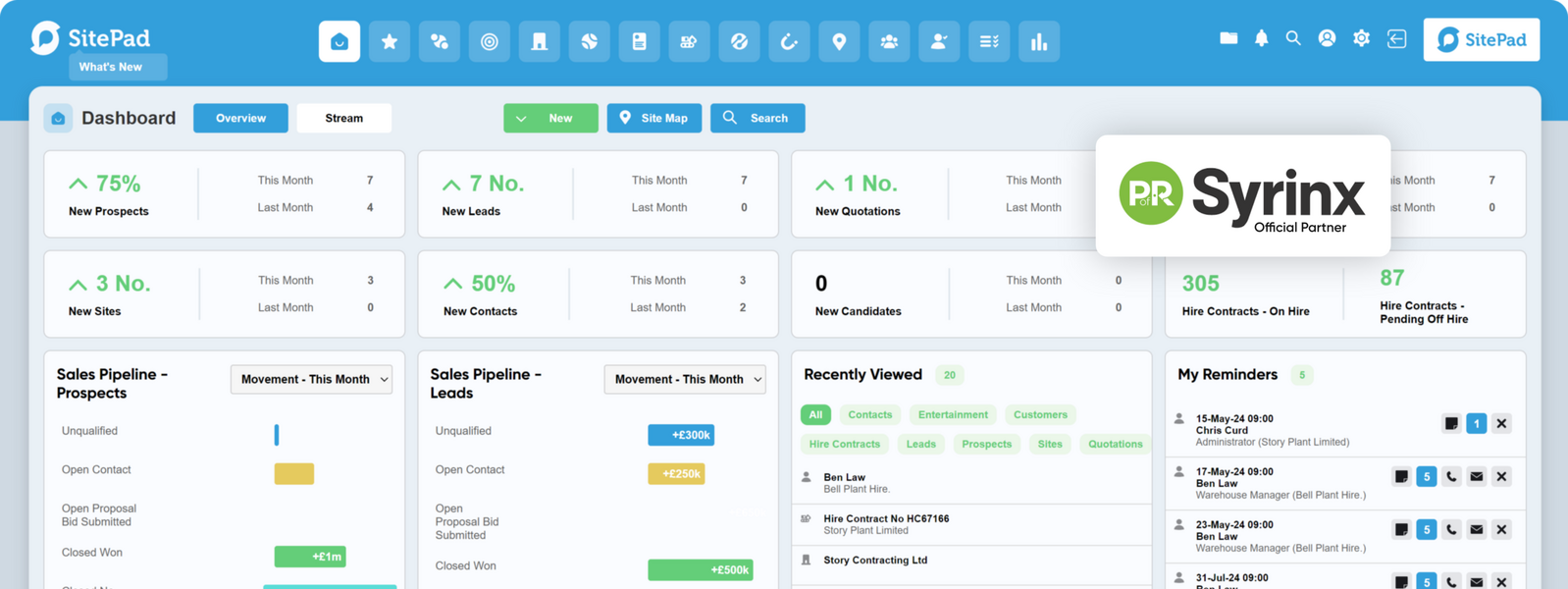Screen dimensions: 1568x589
Task: Open note icon for Chris Curd reminder
Action: [x=1451, y=424]
